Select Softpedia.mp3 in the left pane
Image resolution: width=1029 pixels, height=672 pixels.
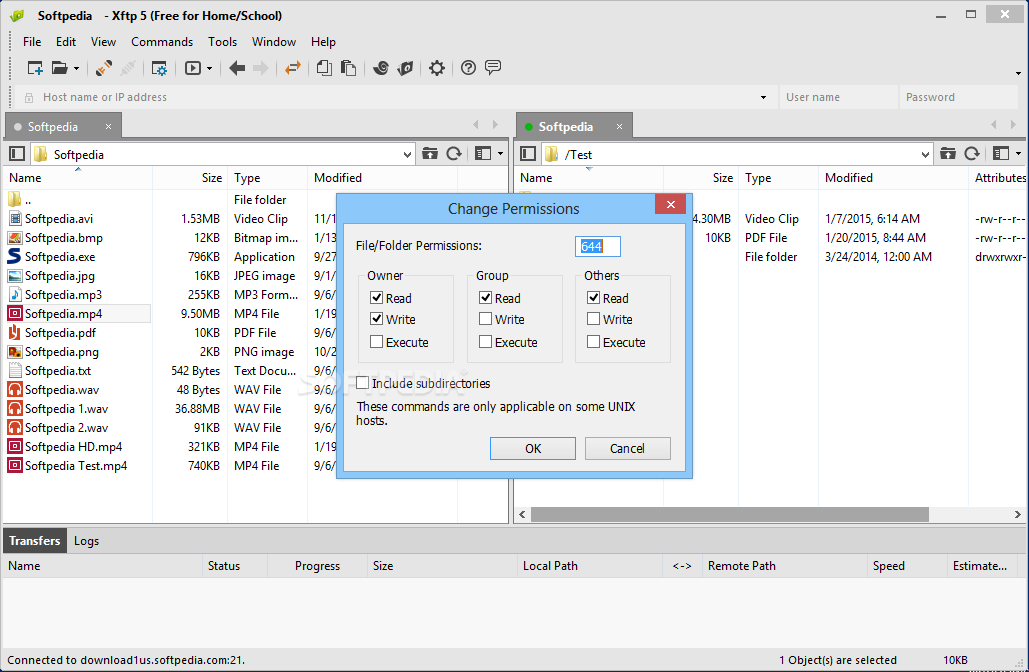63,295
